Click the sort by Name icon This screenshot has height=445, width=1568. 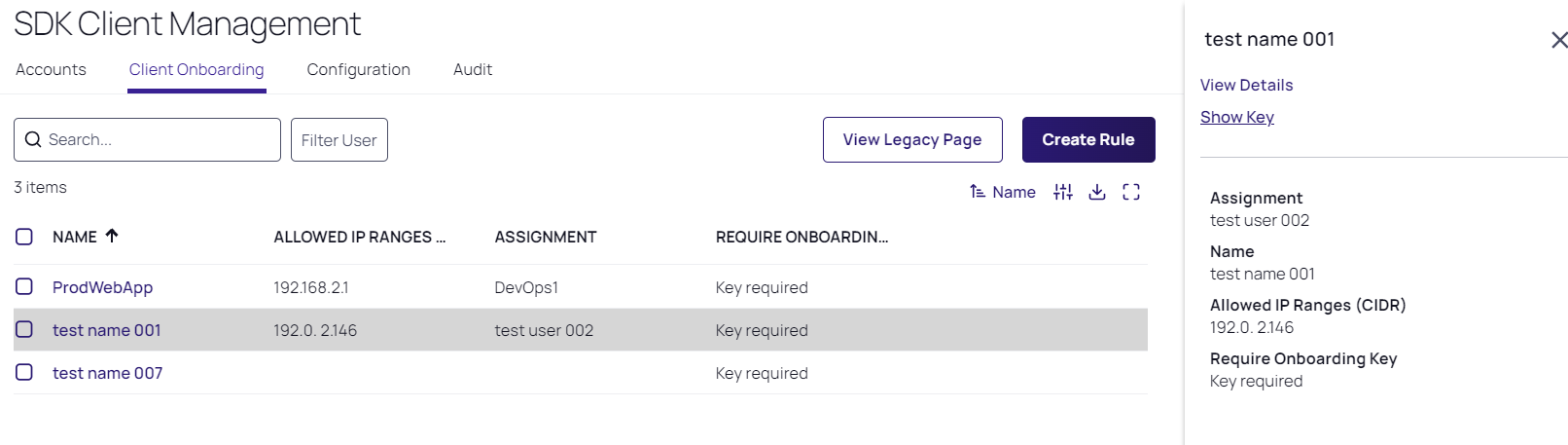(978, 192)
